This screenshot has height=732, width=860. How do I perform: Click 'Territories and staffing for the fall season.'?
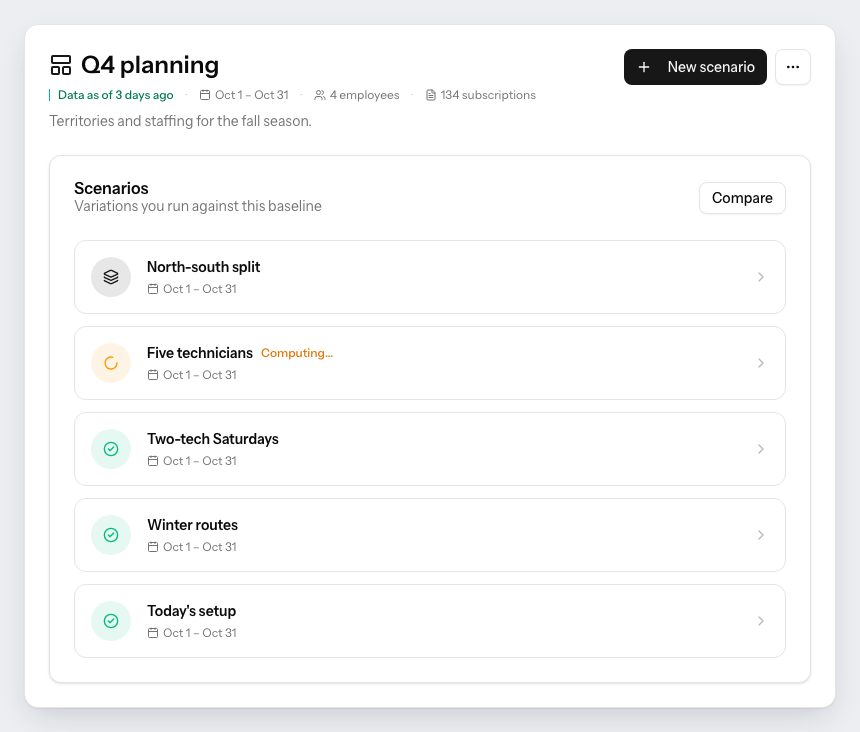click(x=180, y=121)
